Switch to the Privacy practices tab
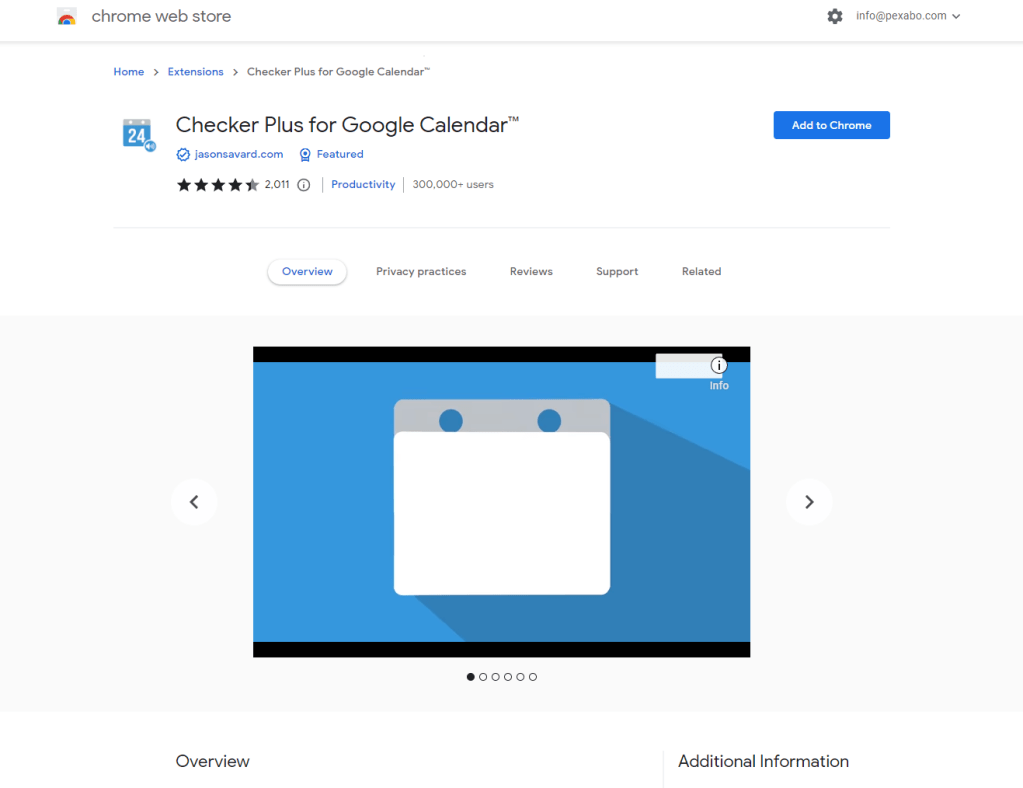This screenshot has height=788, width=1023. 421,271
